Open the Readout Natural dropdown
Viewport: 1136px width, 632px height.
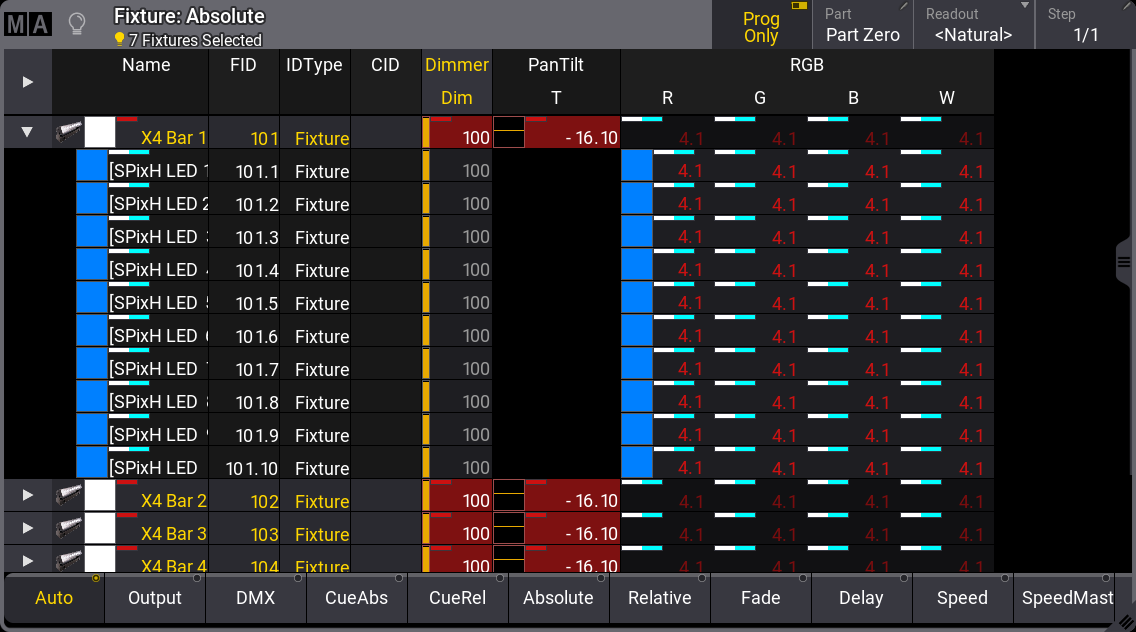click(973, 26)
